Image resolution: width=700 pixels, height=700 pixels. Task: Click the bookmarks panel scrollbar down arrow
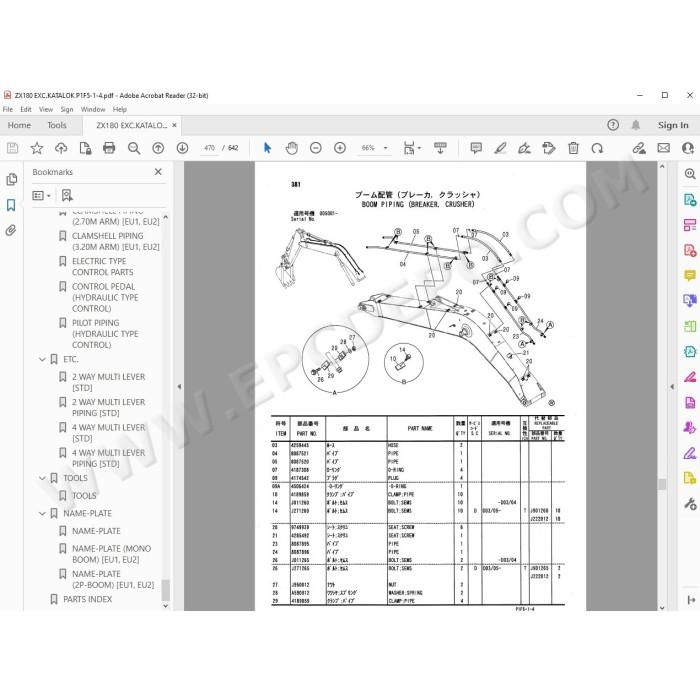coord(166,606)
